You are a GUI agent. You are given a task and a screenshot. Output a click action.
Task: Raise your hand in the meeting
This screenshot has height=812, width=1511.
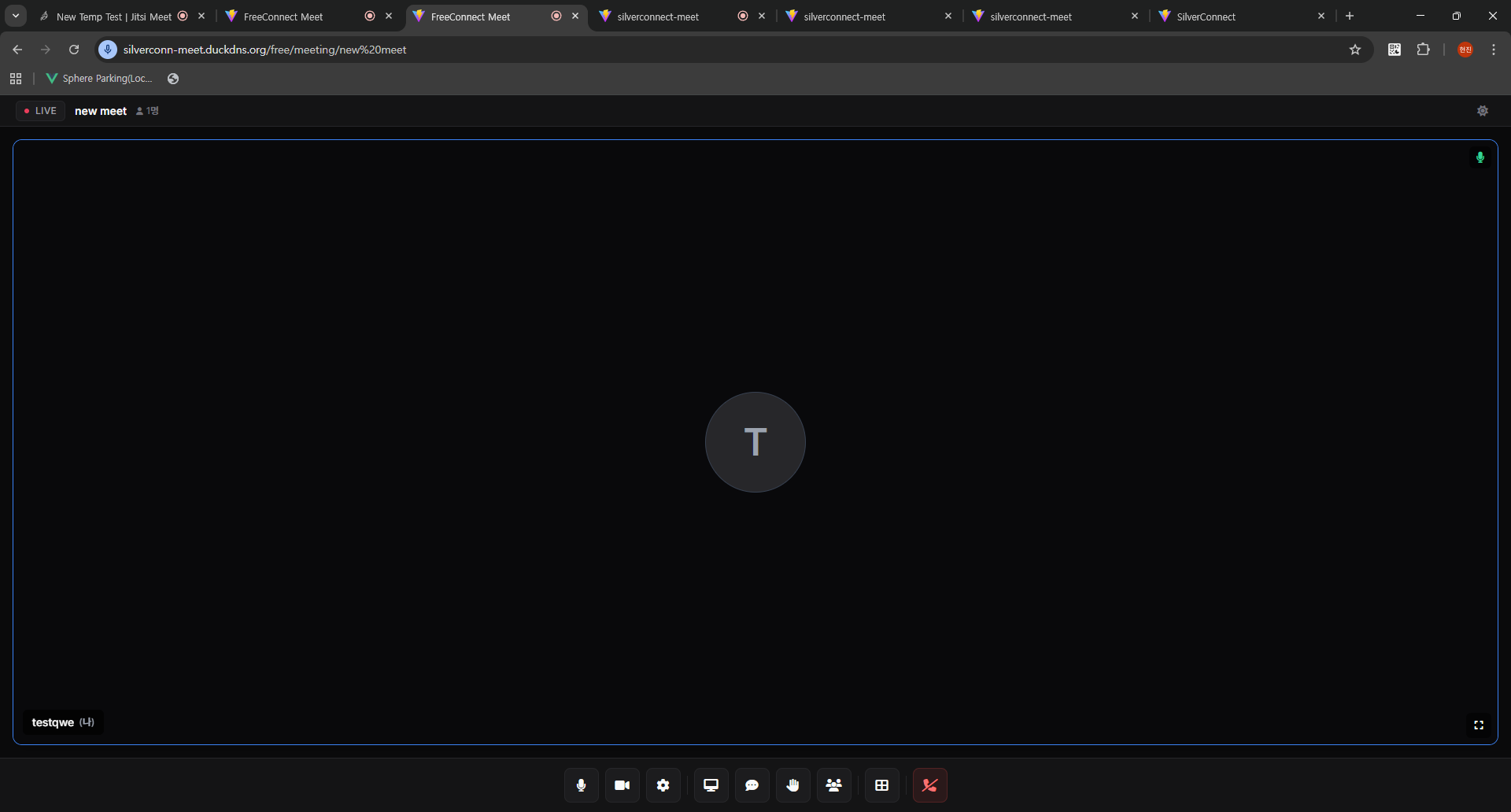point(792,785)
